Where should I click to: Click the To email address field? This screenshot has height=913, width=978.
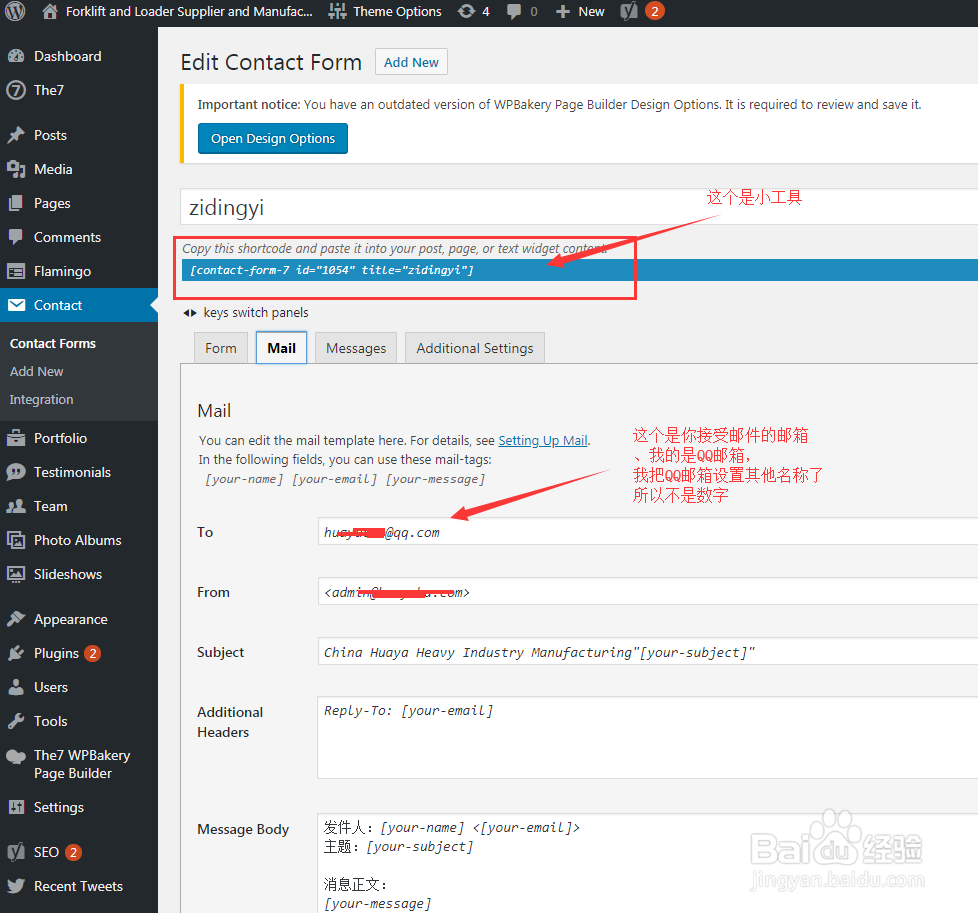(x=647, y=531)
